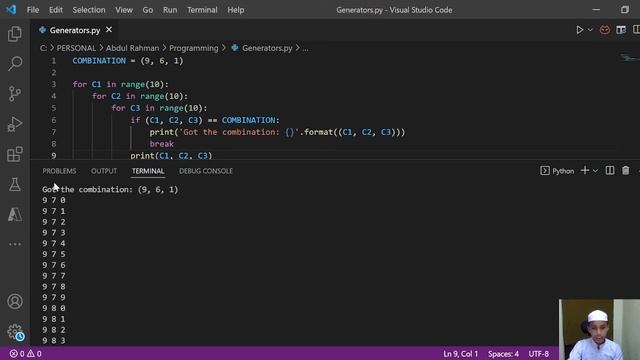This screenshot has width=640, height=360.
Task: Open the errors and warnings status item
Action: (25, 354)
